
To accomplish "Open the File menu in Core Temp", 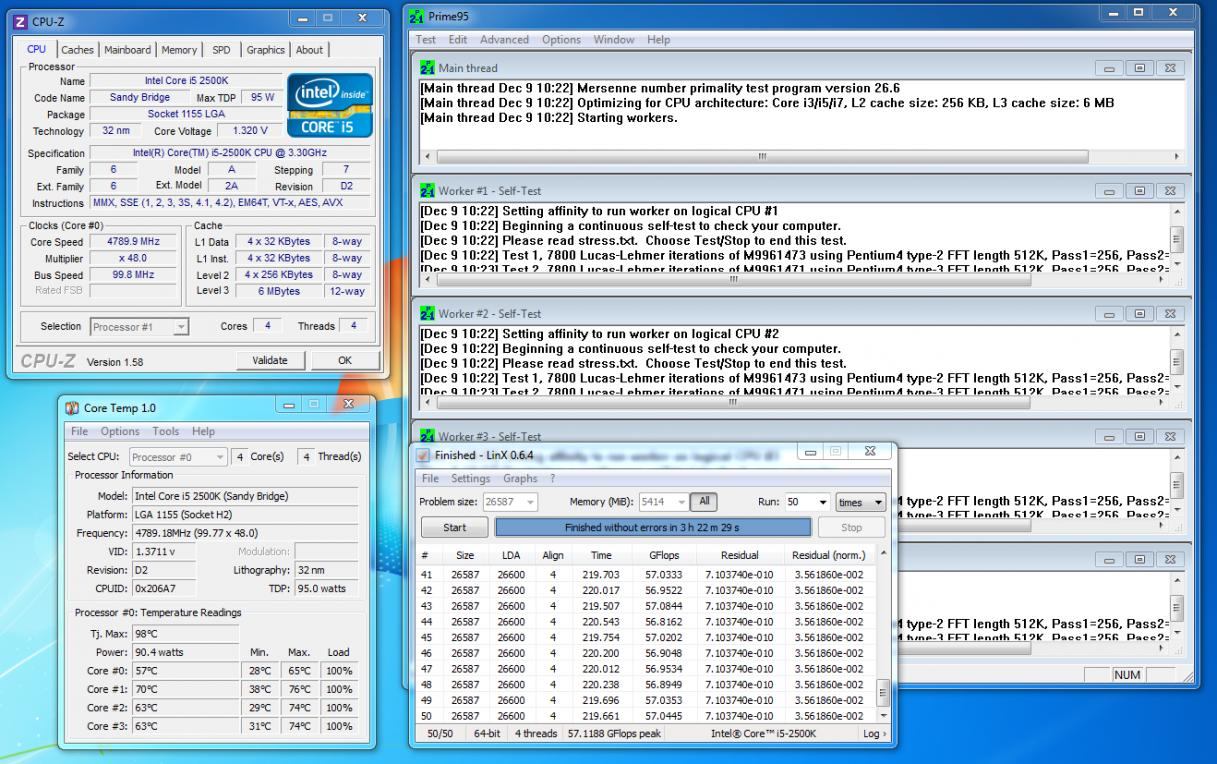I will click(x=78, y=431).
